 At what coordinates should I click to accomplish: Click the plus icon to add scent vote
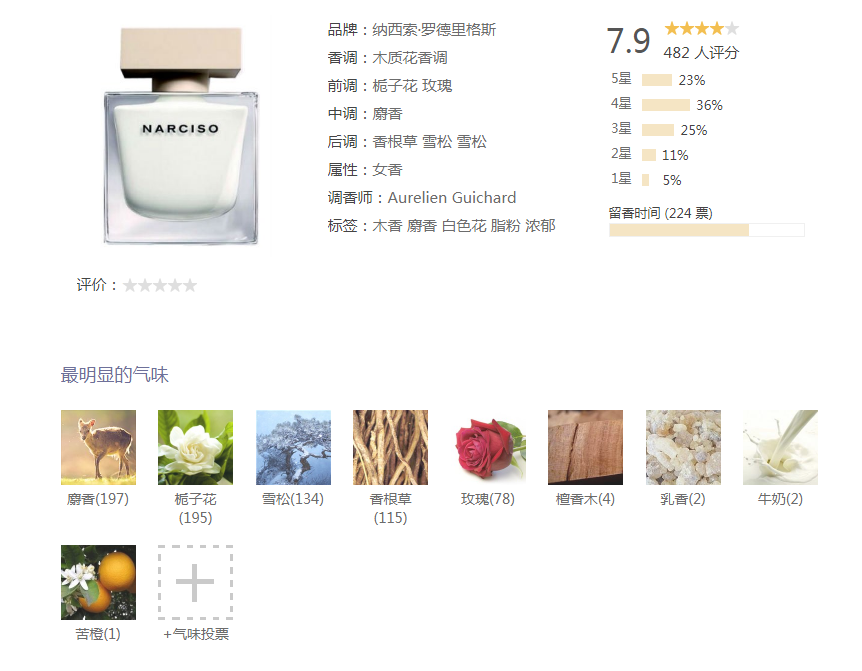pyautogui.click(x=195, y=583)
